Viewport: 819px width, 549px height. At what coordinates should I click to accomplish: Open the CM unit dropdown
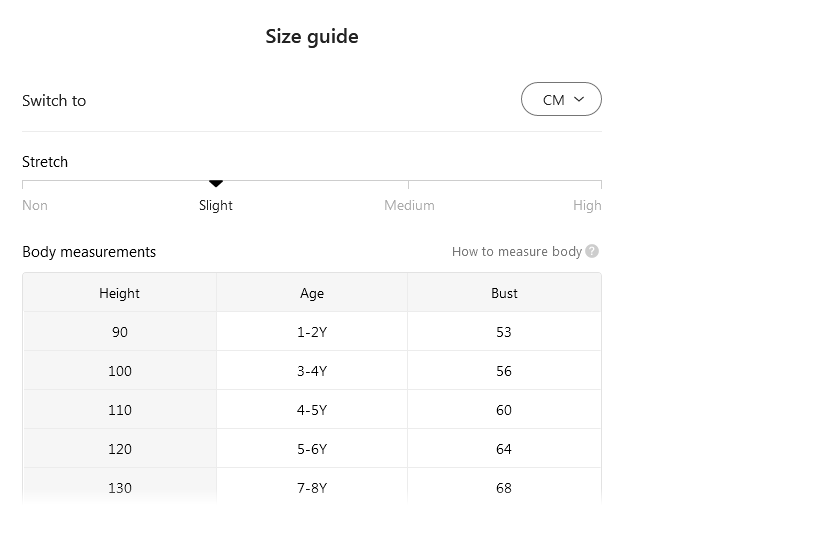click(560, 100)
